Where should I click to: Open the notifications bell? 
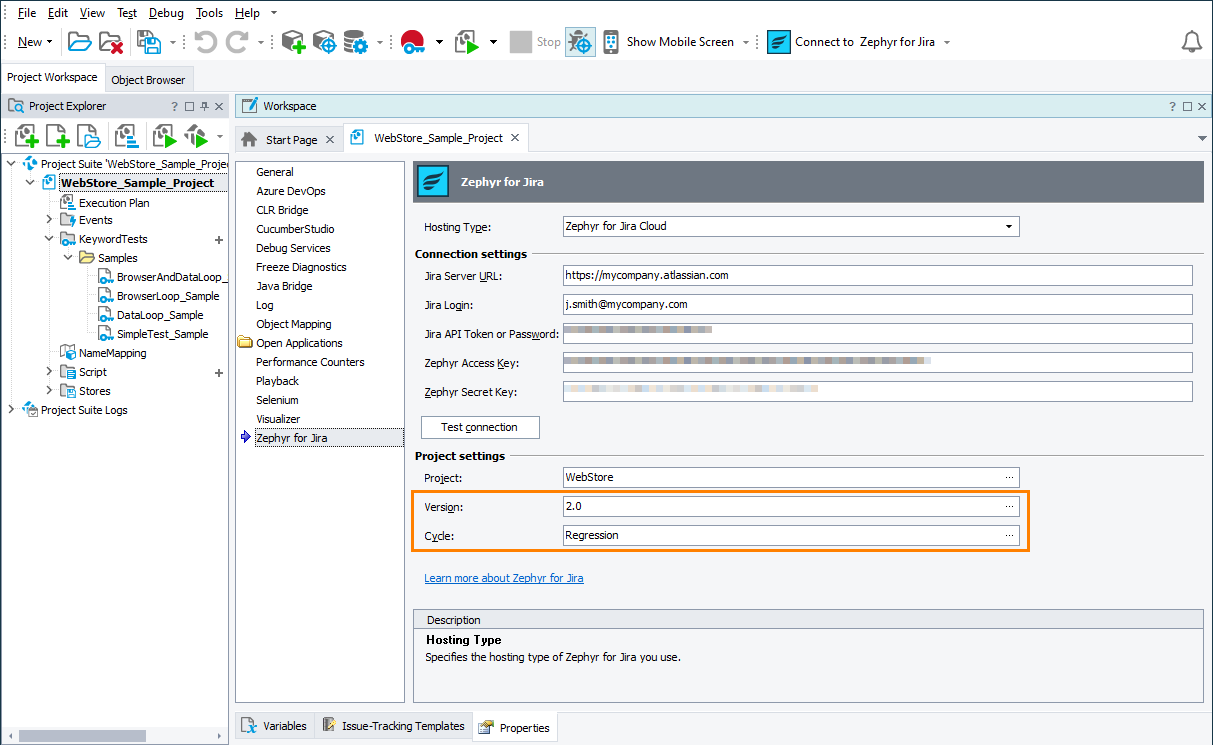1192,41
